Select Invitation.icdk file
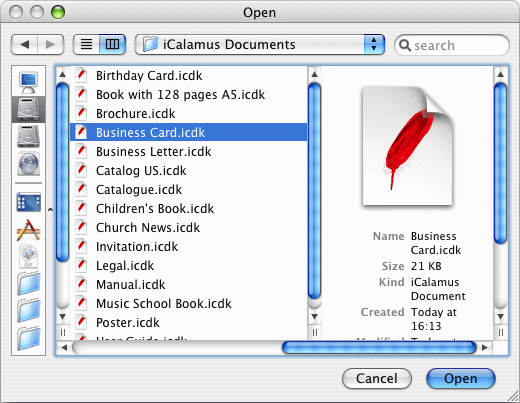Screen dimensions: 520x403 (188, 247)
